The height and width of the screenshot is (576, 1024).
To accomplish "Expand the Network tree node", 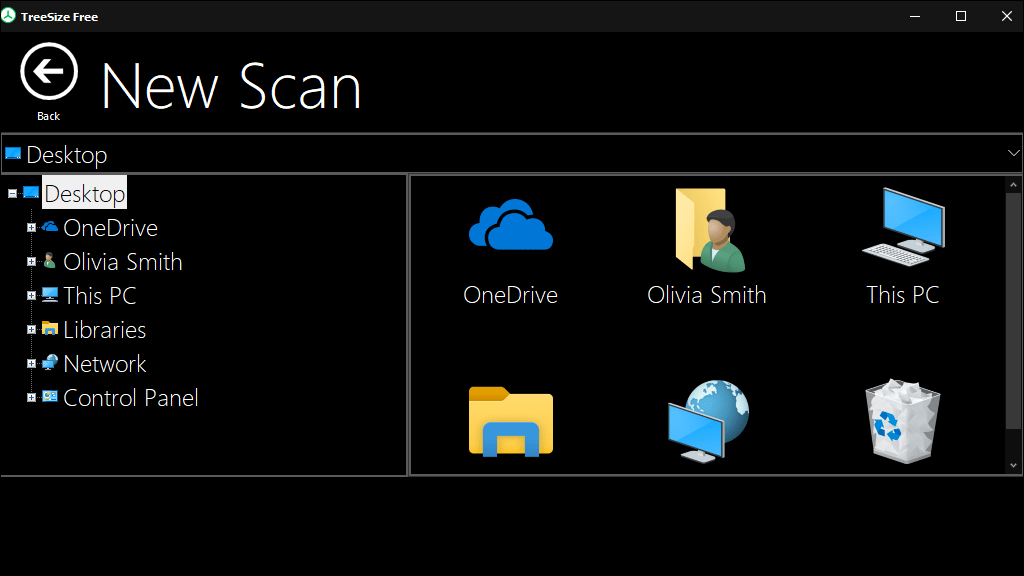I will [31, 363].
